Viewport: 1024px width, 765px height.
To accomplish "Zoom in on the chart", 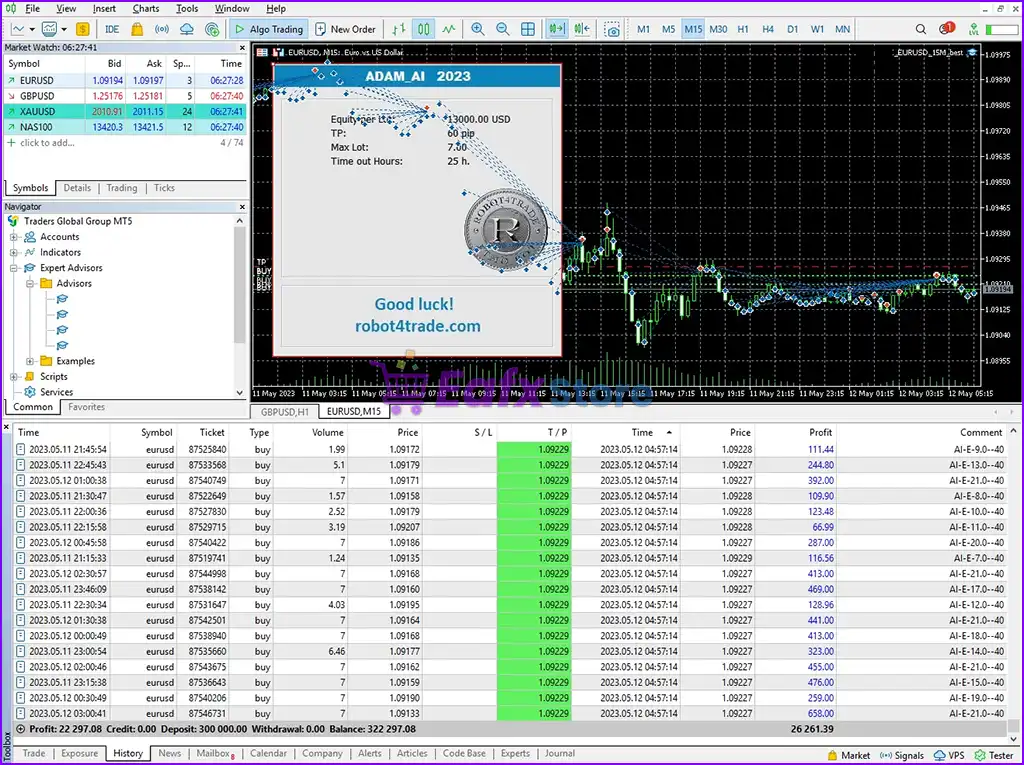I will click(x=477, y=29).
